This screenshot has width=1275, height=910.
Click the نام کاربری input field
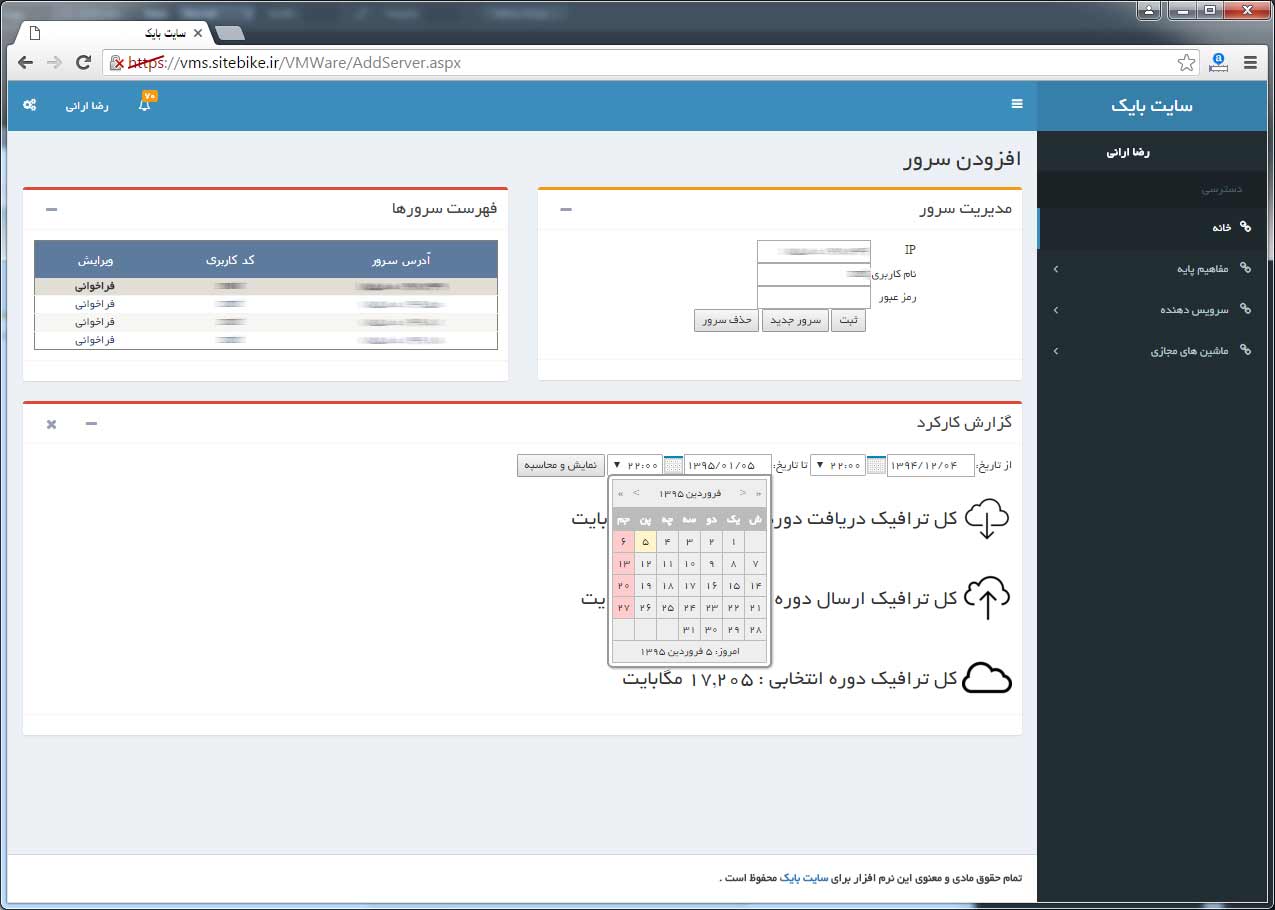point(814,274)
